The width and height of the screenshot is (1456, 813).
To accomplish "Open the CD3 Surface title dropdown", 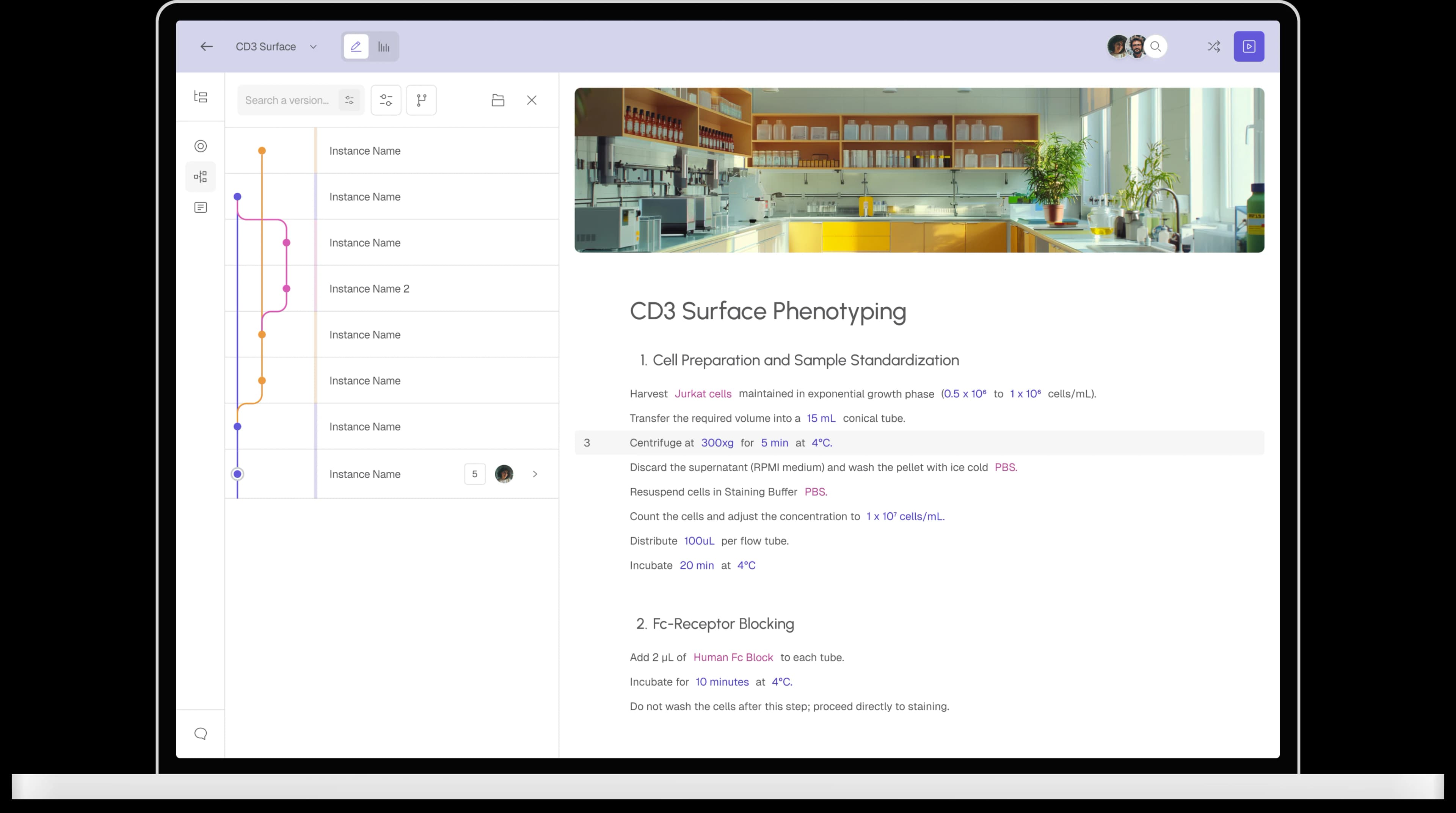I will [276, 46].
